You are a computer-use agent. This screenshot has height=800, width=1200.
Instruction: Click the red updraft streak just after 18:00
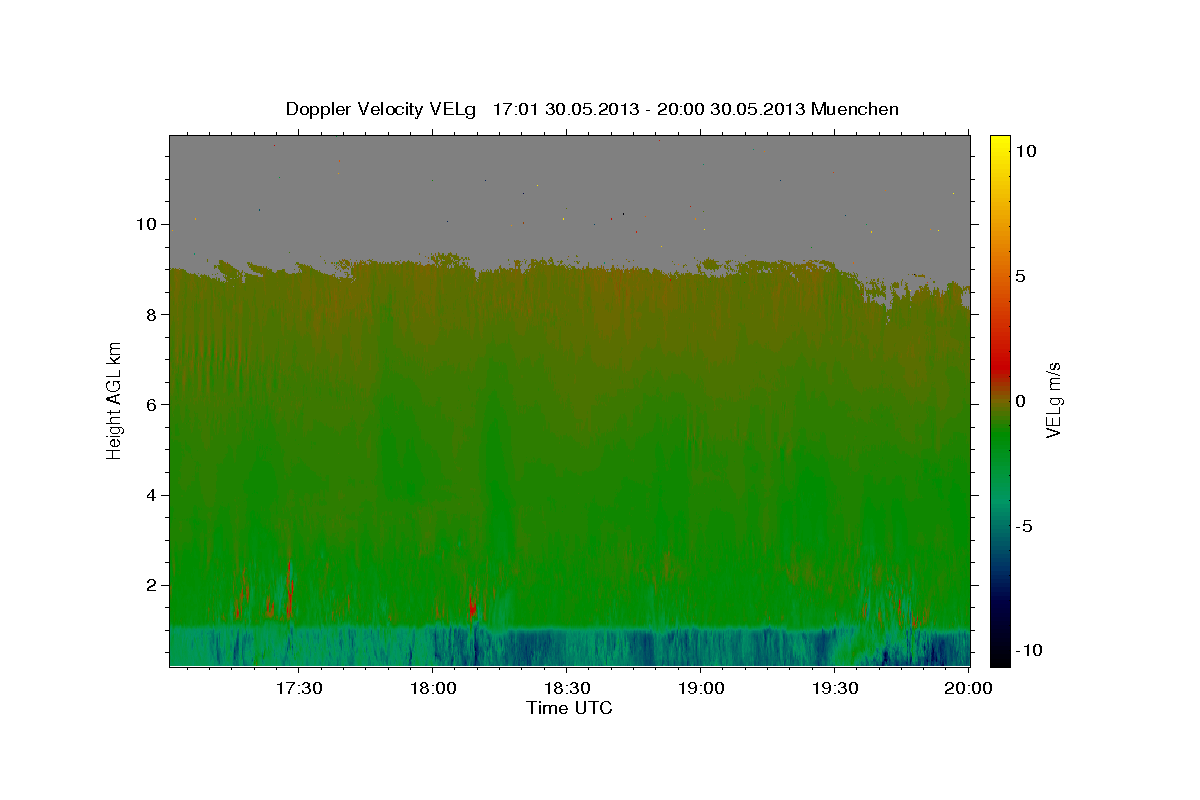472,605
